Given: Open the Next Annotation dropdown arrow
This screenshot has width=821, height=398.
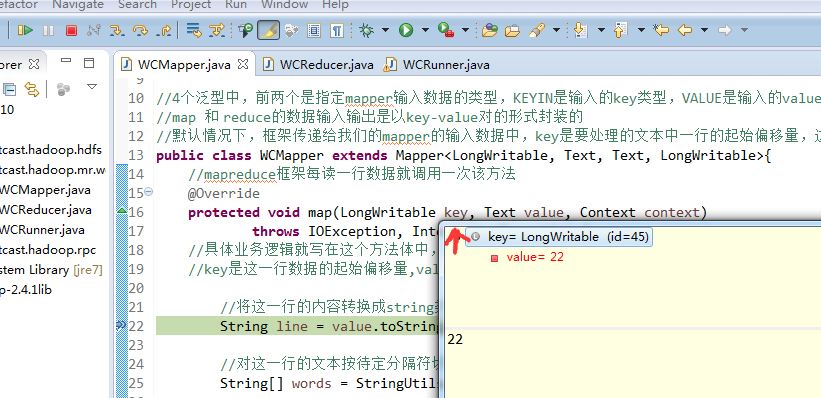Looking at the screenshot, I should pos(601,30).
